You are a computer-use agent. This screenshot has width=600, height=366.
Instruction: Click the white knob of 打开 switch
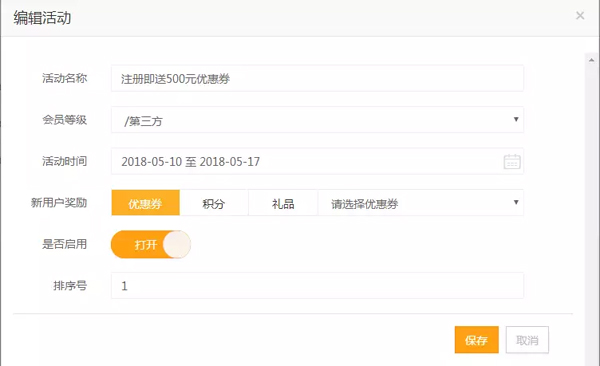pyautogui.click(x=177, y=244)
